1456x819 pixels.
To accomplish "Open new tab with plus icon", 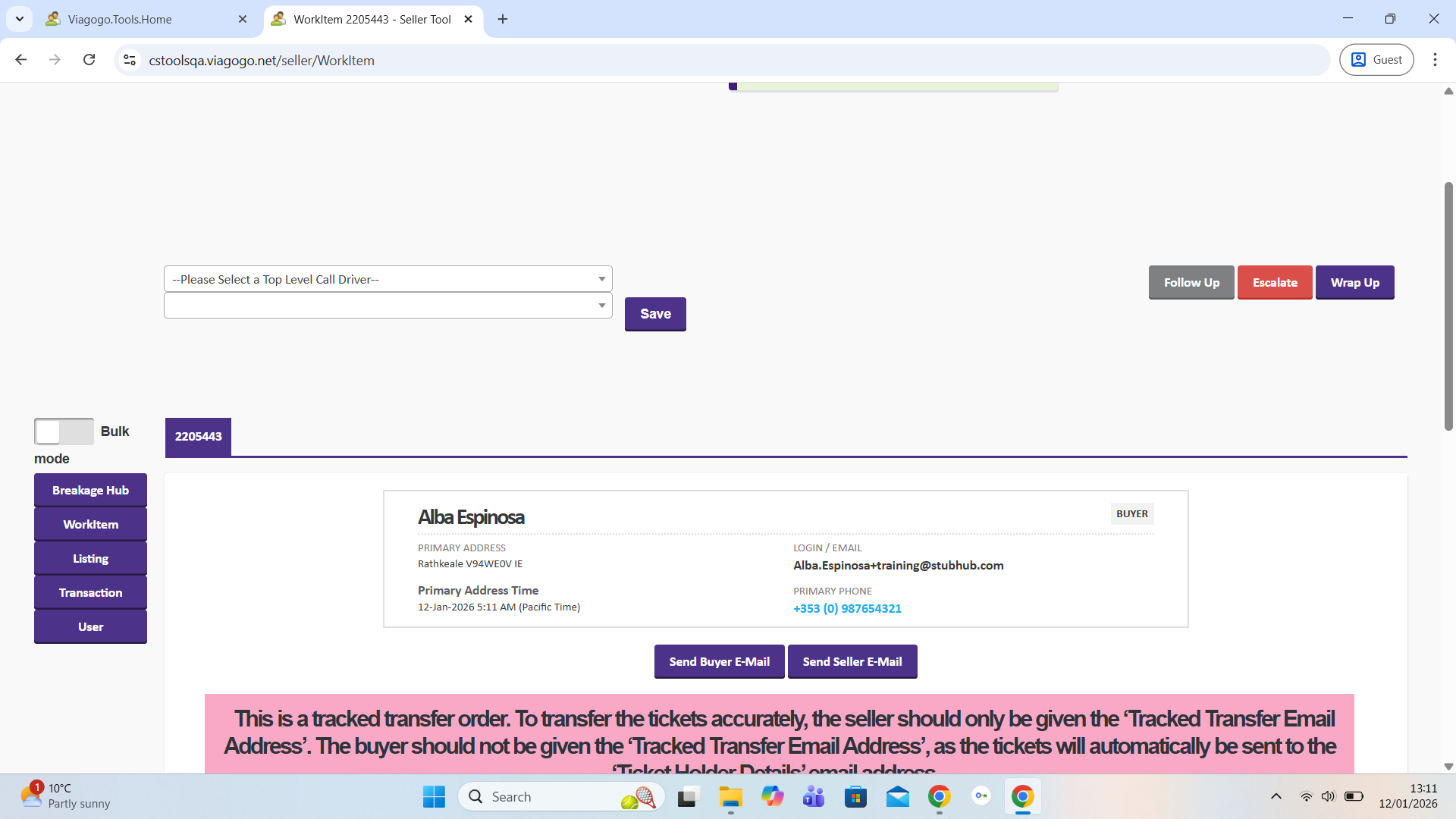I will pyautogui.click(x=503, y=19).
